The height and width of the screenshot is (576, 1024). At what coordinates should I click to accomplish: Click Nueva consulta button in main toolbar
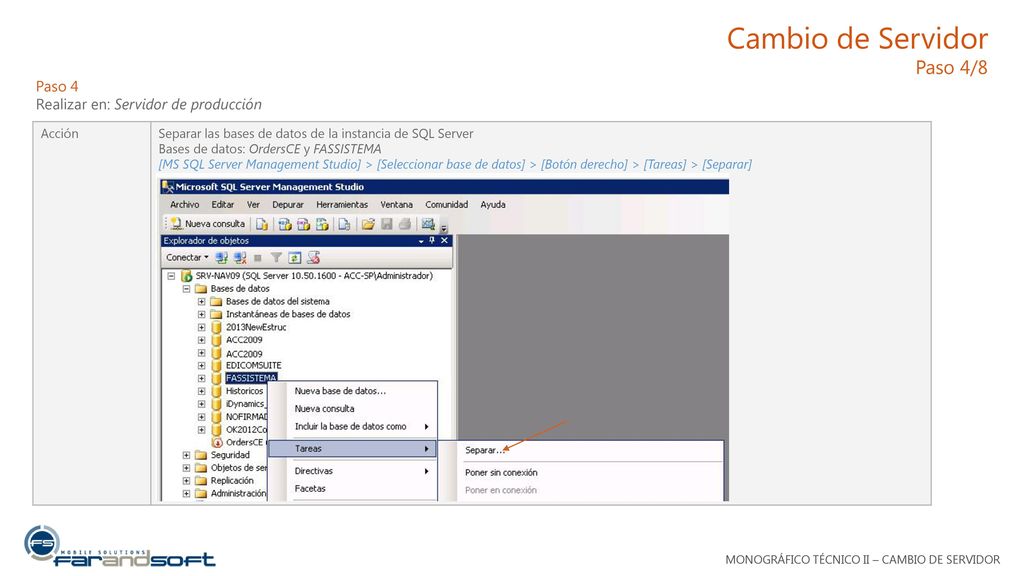pyautogui.click(x=208, y=224)
